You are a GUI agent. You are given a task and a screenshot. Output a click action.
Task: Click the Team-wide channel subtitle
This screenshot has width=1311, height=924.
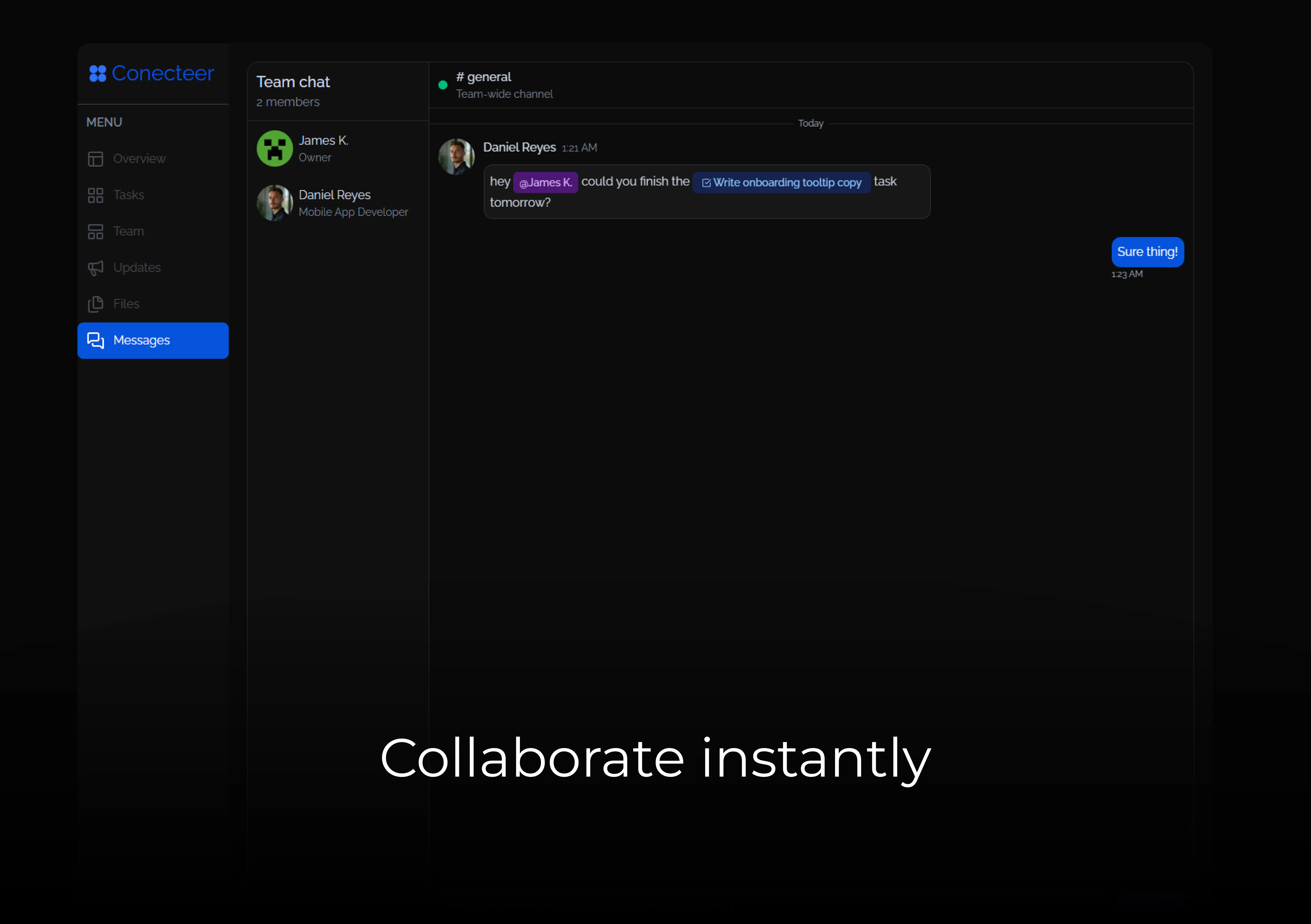[504, 94]
